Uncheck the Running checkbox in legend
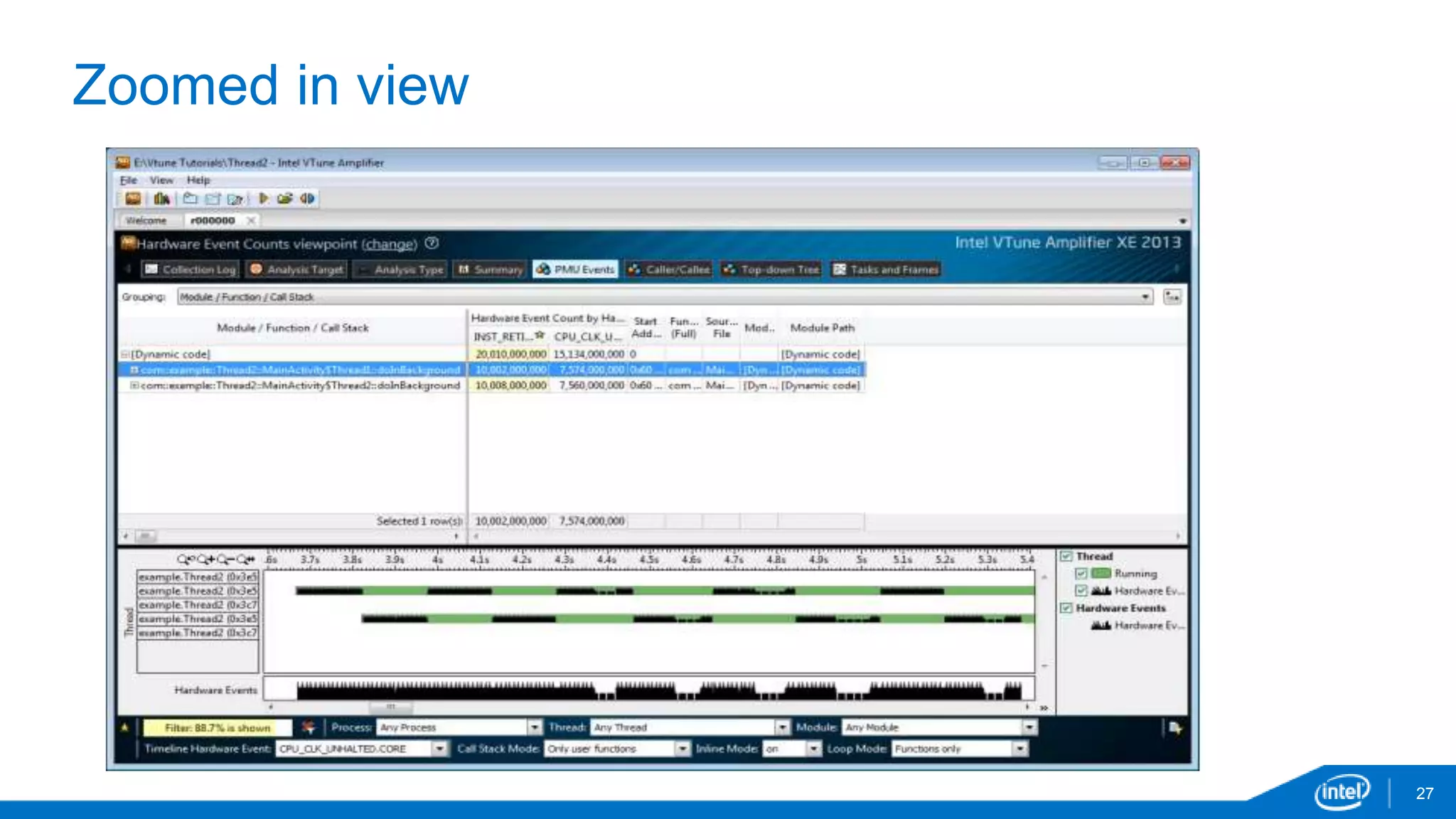The width and height of the screenshot is (1456, 819). coord(1081,573)
